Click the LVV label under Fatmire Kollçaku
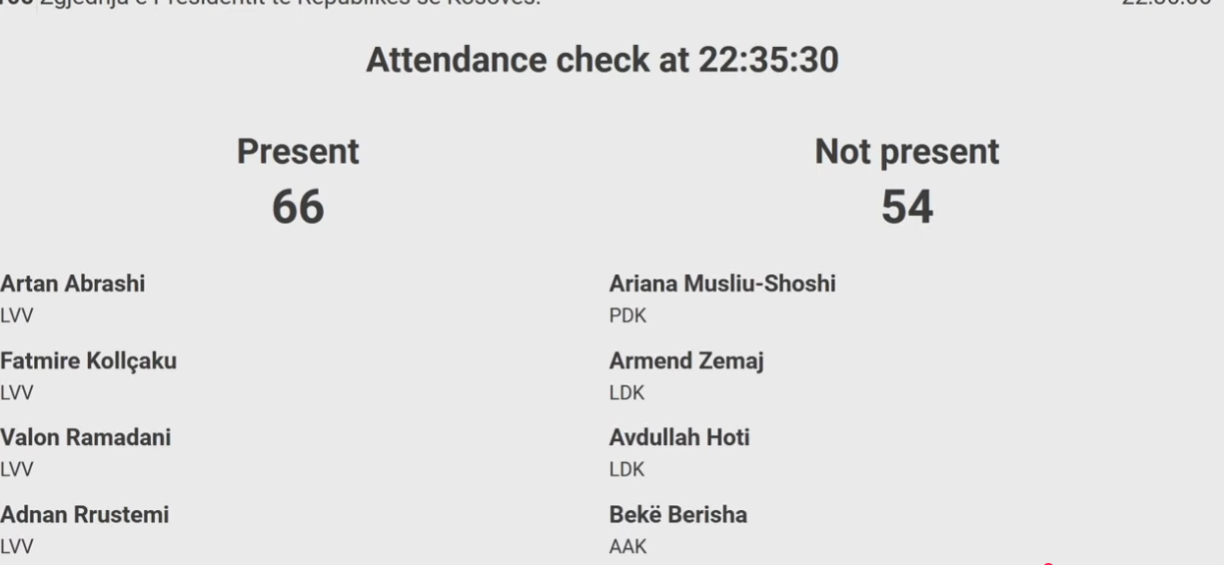1224x565 pixels. click(x=16, y=393)
